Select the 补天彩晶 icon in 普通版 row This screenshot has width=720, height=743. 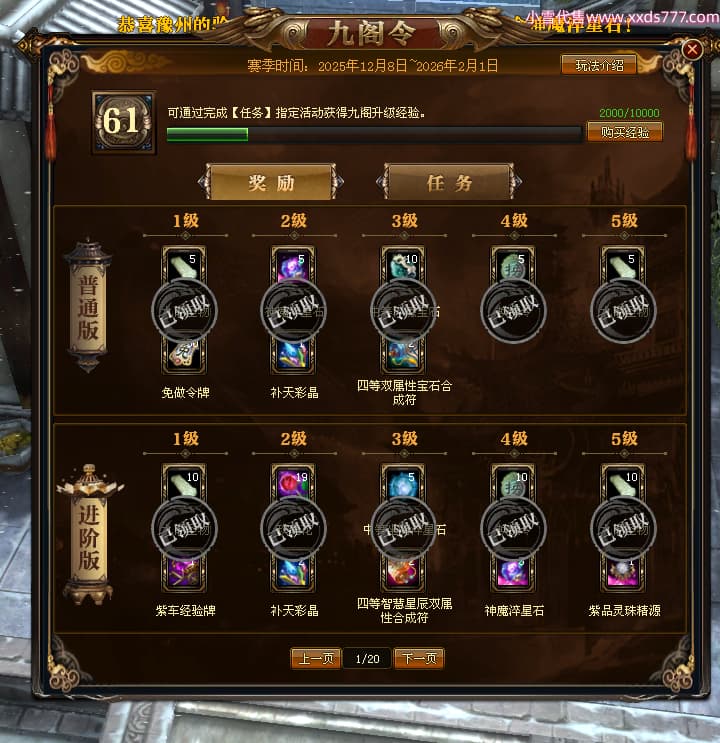(x=293, y=355)
